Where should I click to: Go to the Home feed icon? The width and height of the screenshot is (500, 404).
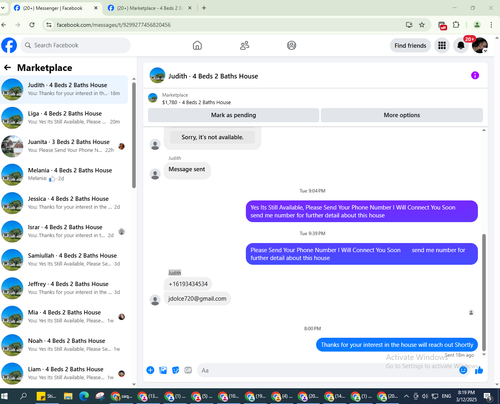pos(197,45)
